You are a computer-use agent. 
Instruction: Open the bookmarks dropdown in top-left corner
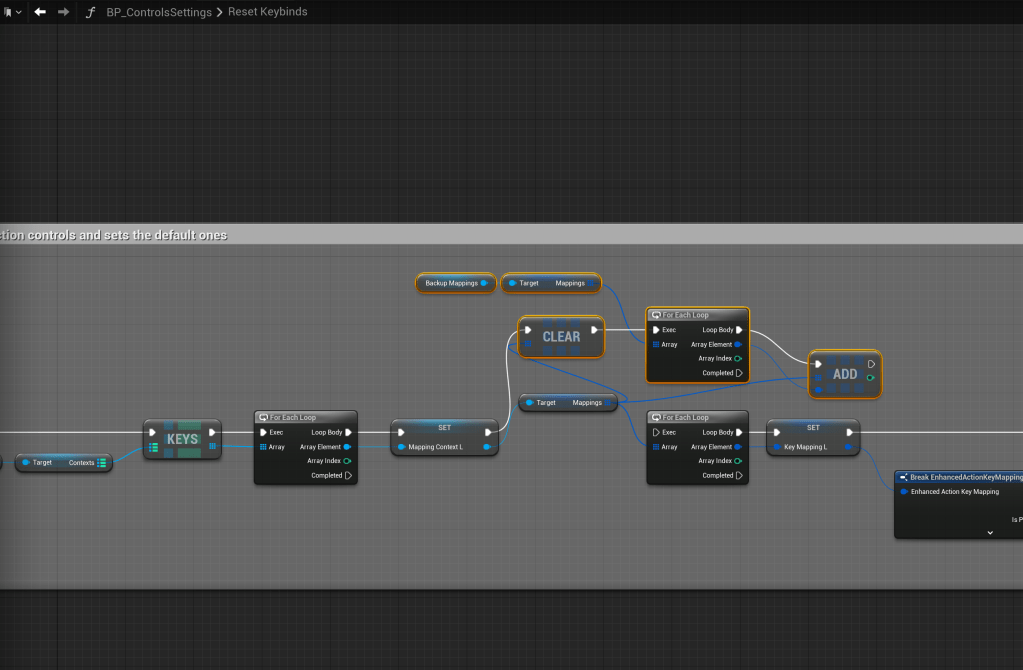click(x=12, y=12)
